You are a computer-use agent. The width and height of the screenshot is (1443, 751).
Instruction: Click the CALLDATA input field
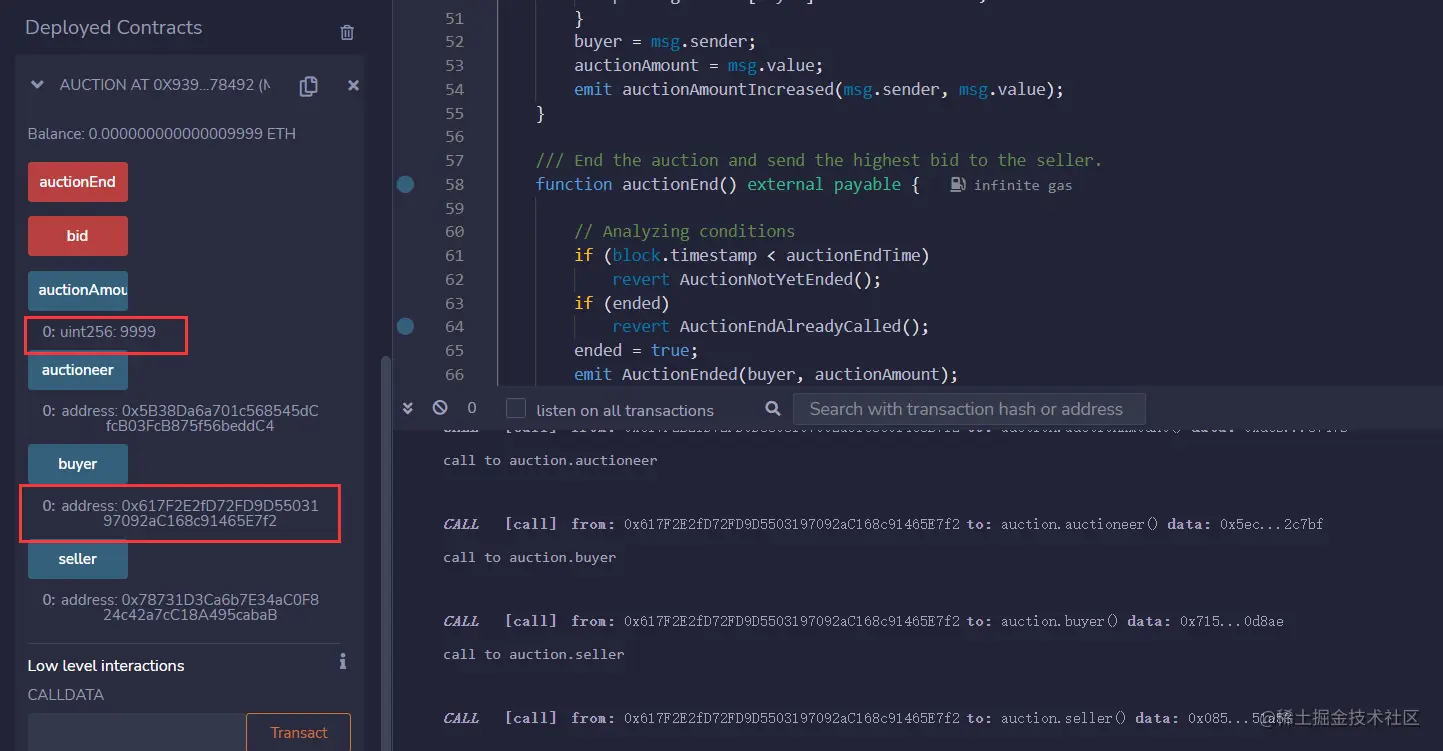click(136, 732)
